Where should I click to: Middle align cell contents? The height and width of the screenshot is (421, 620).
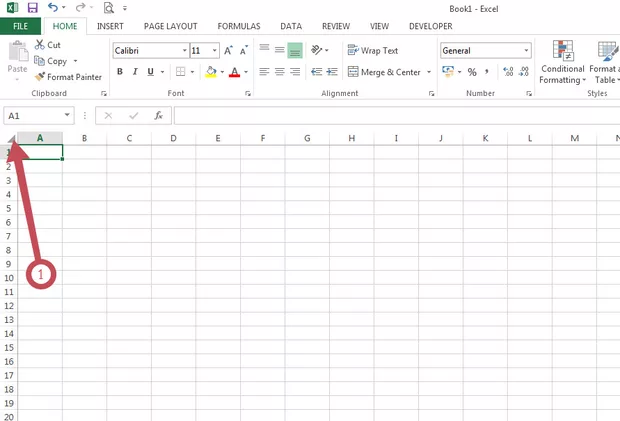280,50
